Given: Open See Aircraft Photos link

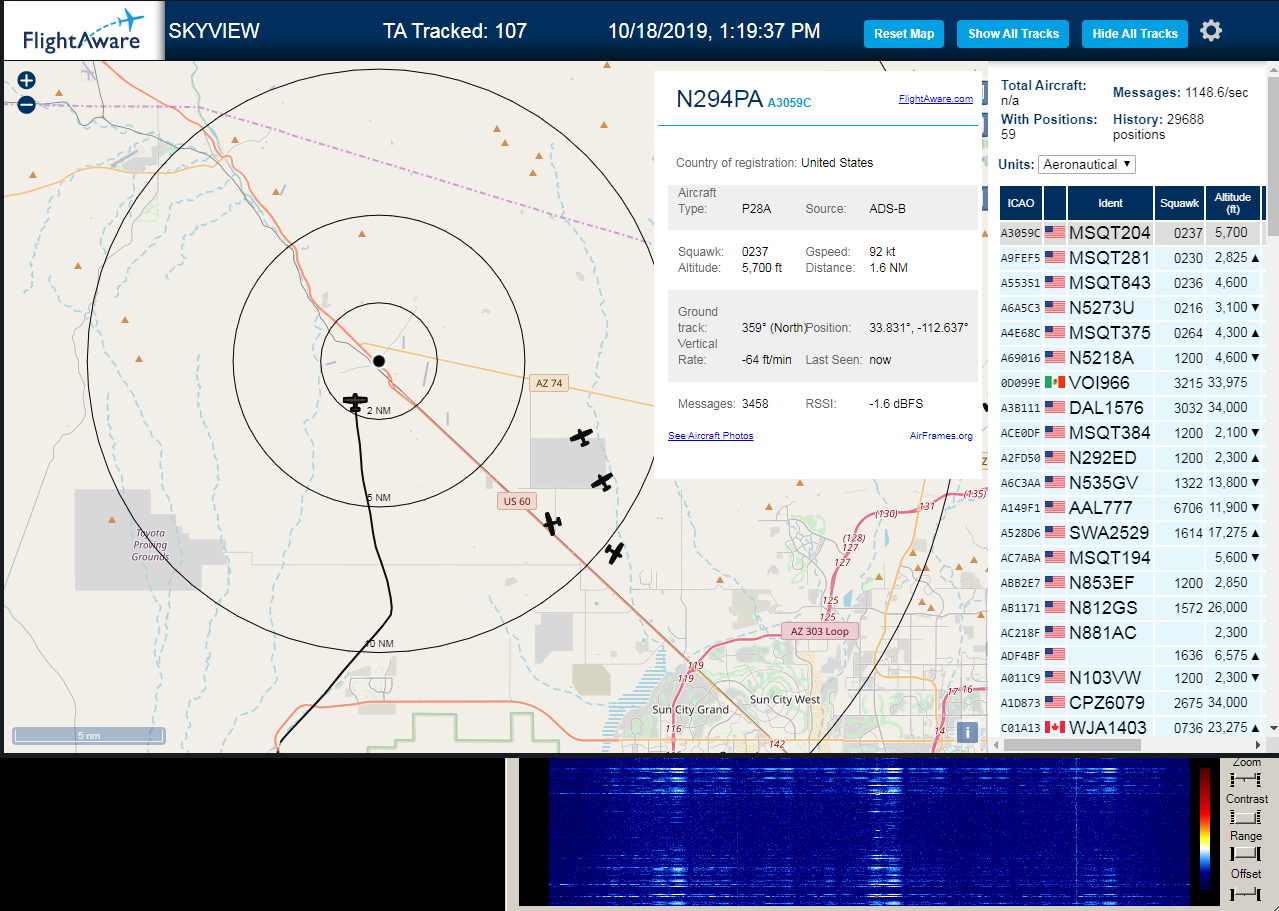Looking at the screenshot, I should tap(711, 436).
